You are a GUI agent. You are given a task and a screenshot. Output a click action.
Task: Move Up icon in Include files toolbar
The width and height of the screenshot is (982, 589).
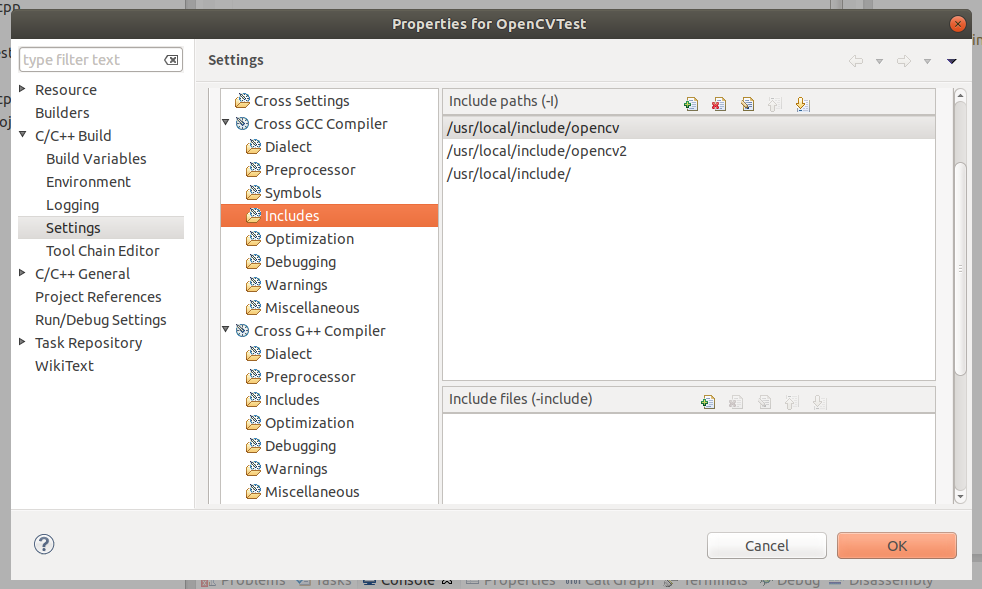point(792,402)
